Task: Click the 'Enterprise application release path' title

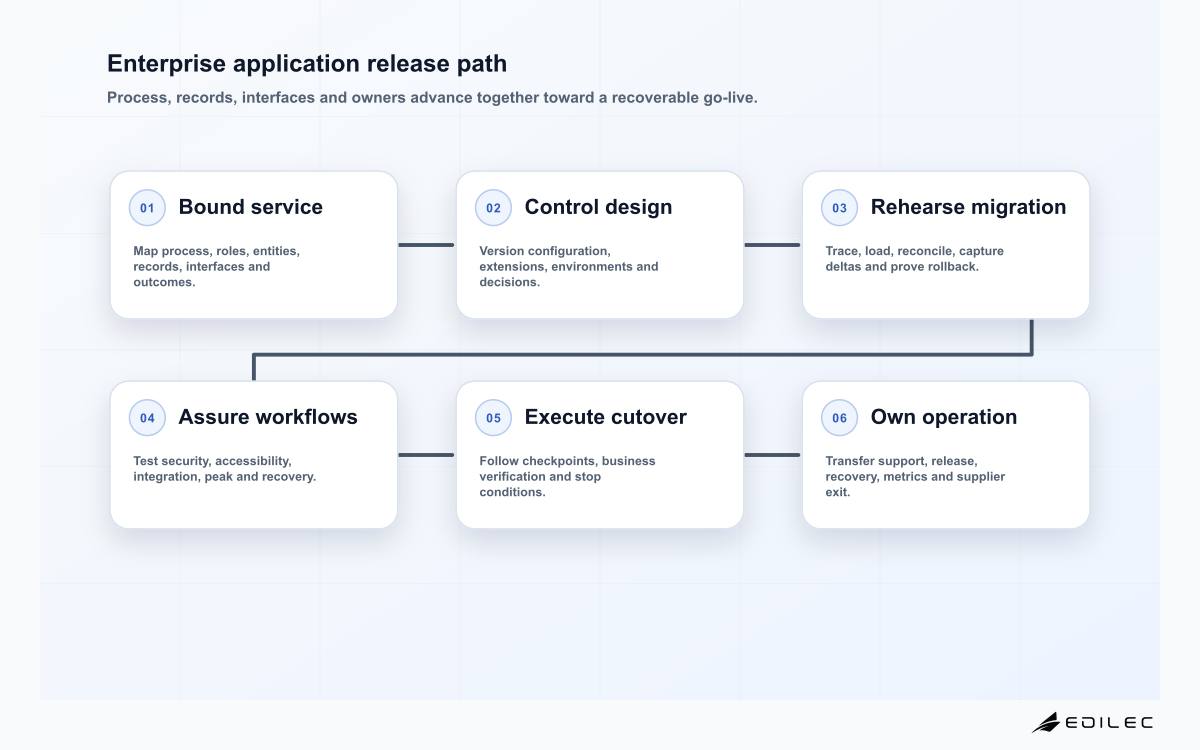Action: pyautogui.click(x=307, y=63)
